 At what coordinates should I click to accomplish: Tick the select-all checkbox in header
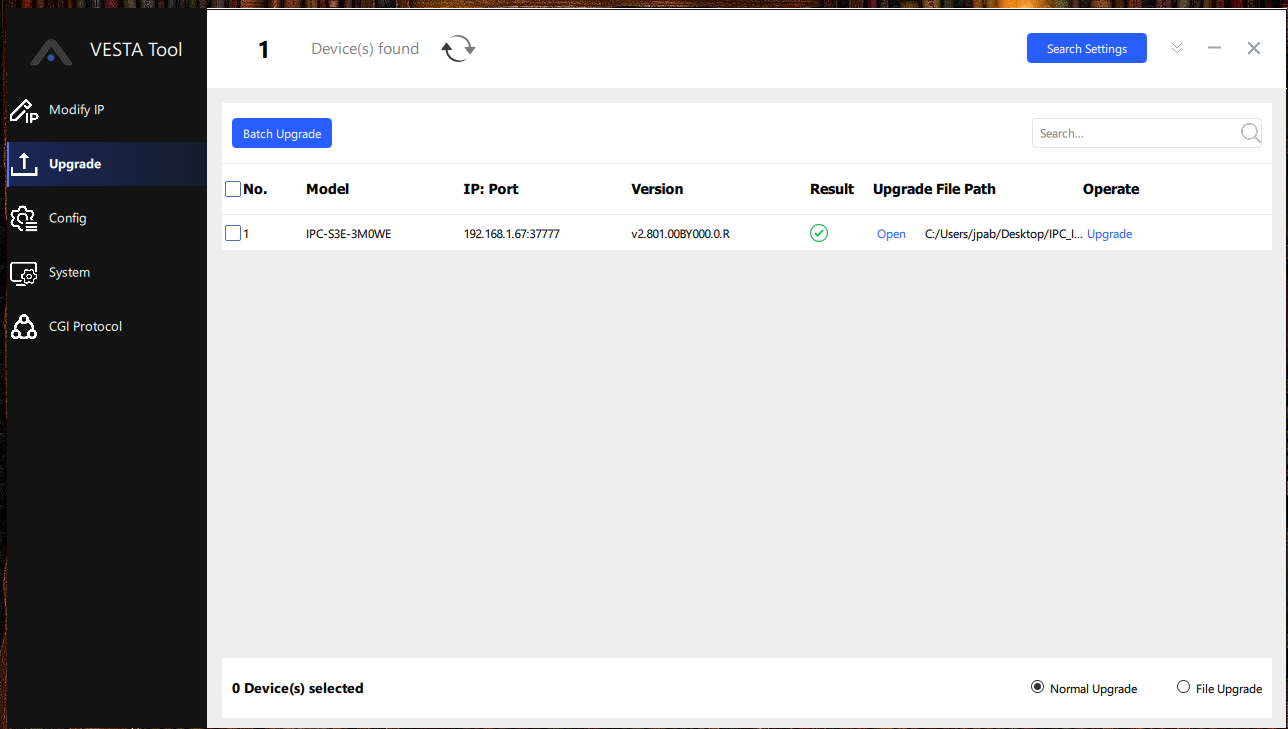point(233,189)
